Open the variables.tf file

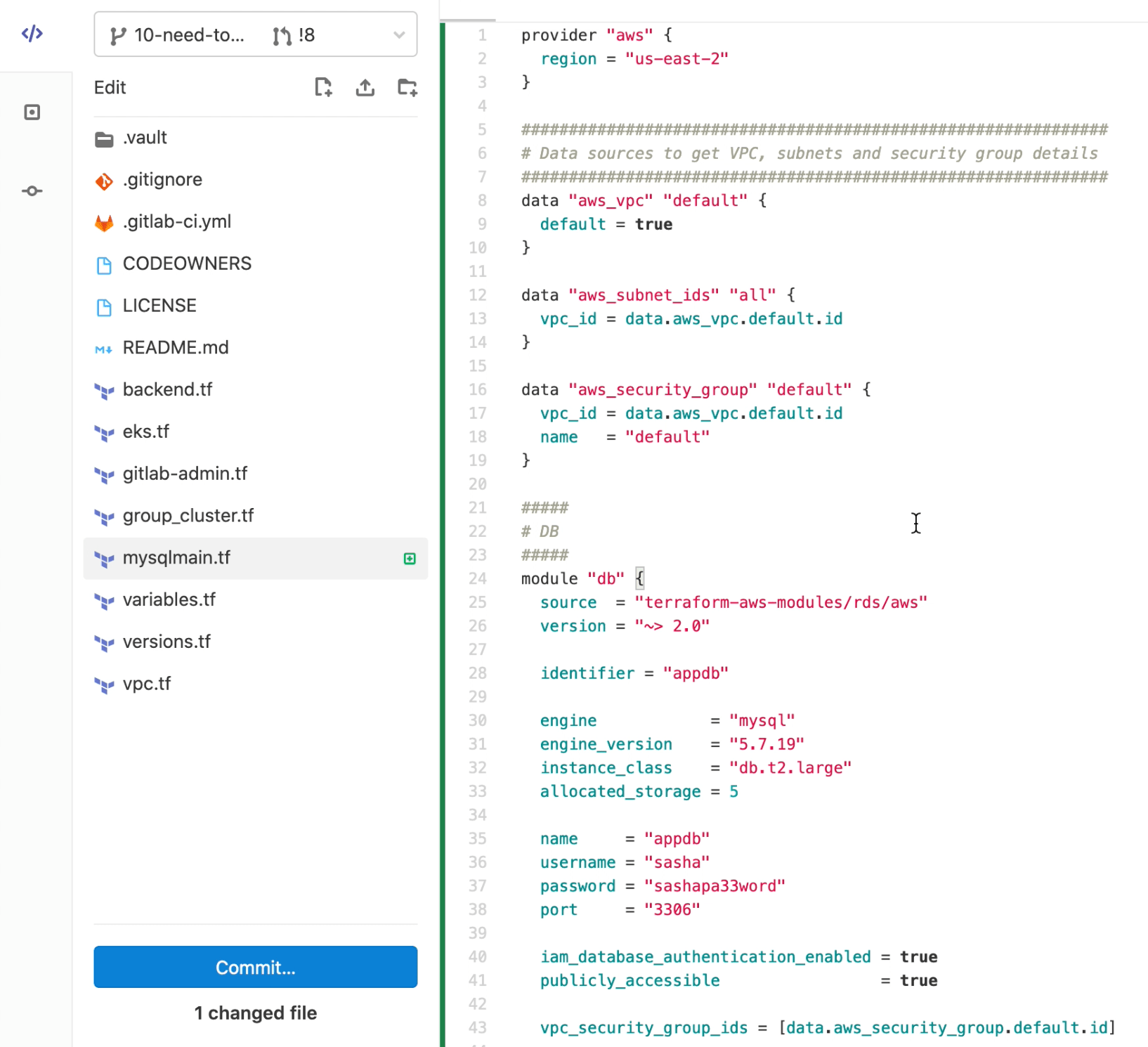point(169,599)
